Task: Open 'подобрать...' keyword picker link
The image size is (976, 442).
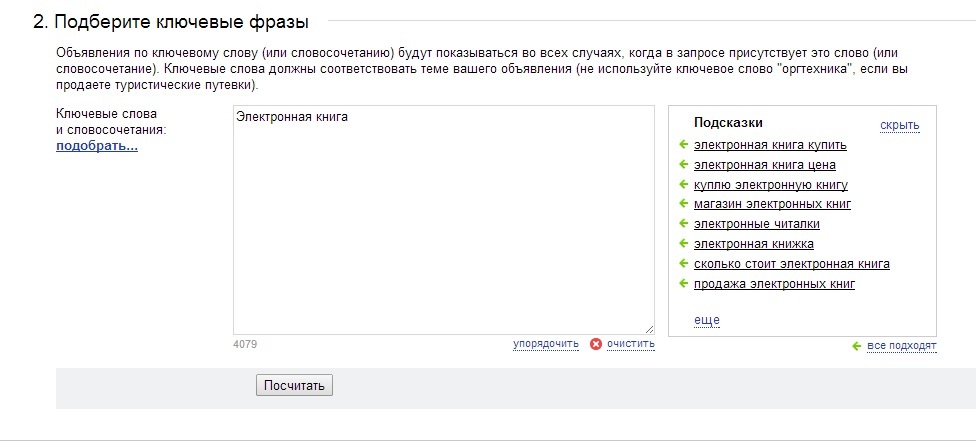Action: 97,146
